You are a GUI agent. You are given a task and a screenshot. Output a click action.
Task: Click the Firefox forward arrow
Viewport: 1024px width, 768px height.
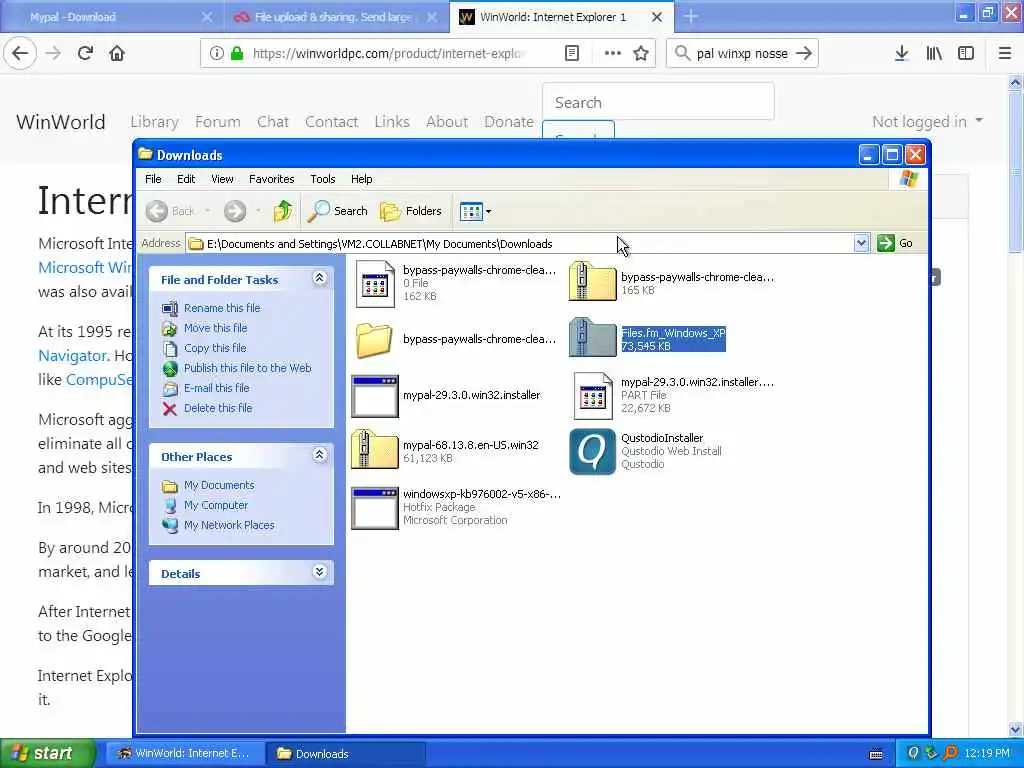tap(54, 54)
